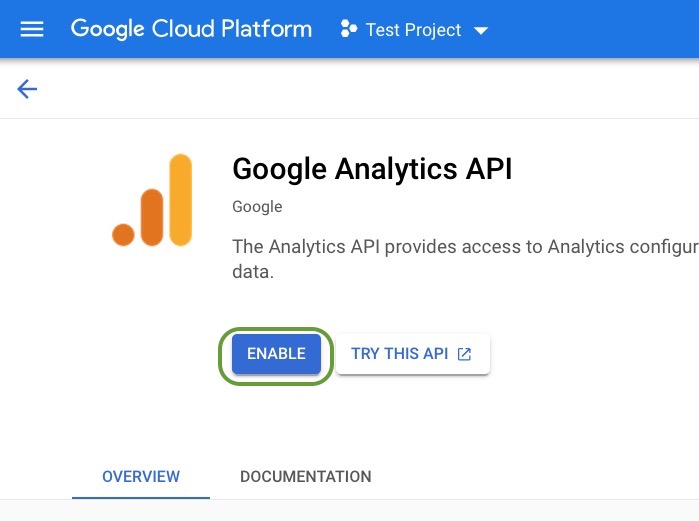Screen dimensions: 699x521
Task: Click the Google Analytics bar chart logo
Action: click(152, 200)
